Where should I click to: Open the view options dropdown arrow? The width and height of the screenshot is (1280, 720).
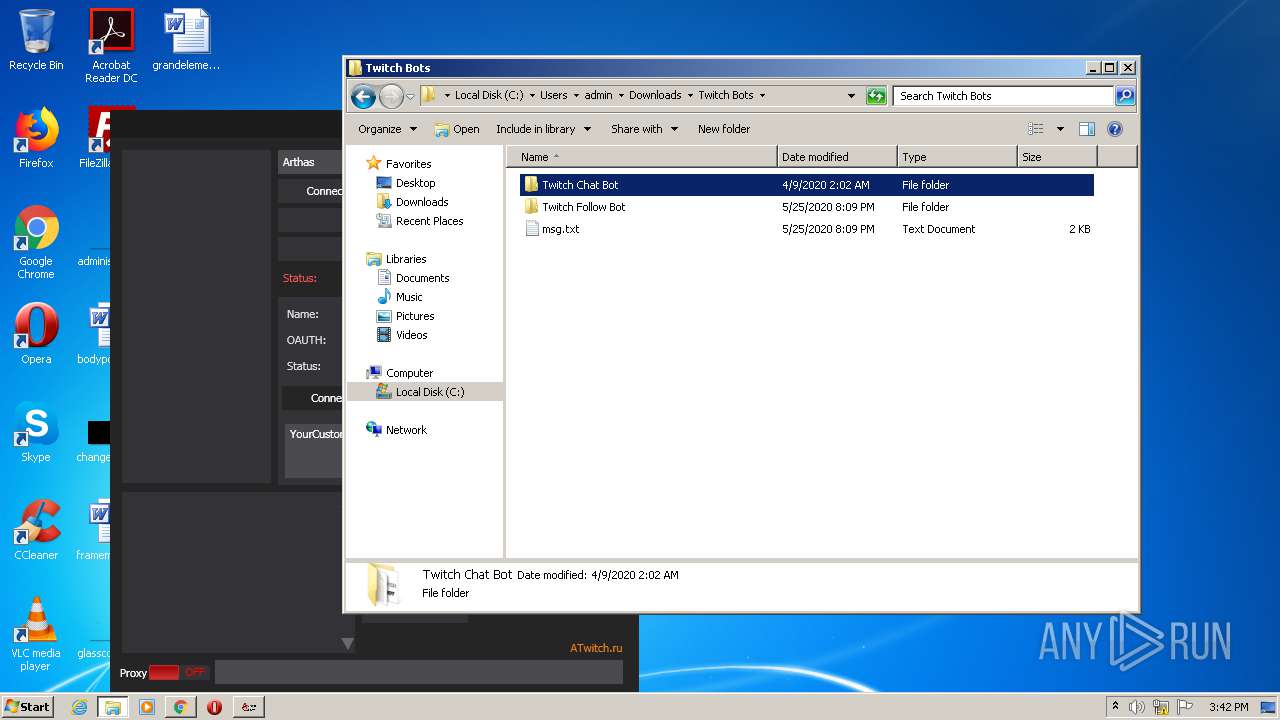1060,129
